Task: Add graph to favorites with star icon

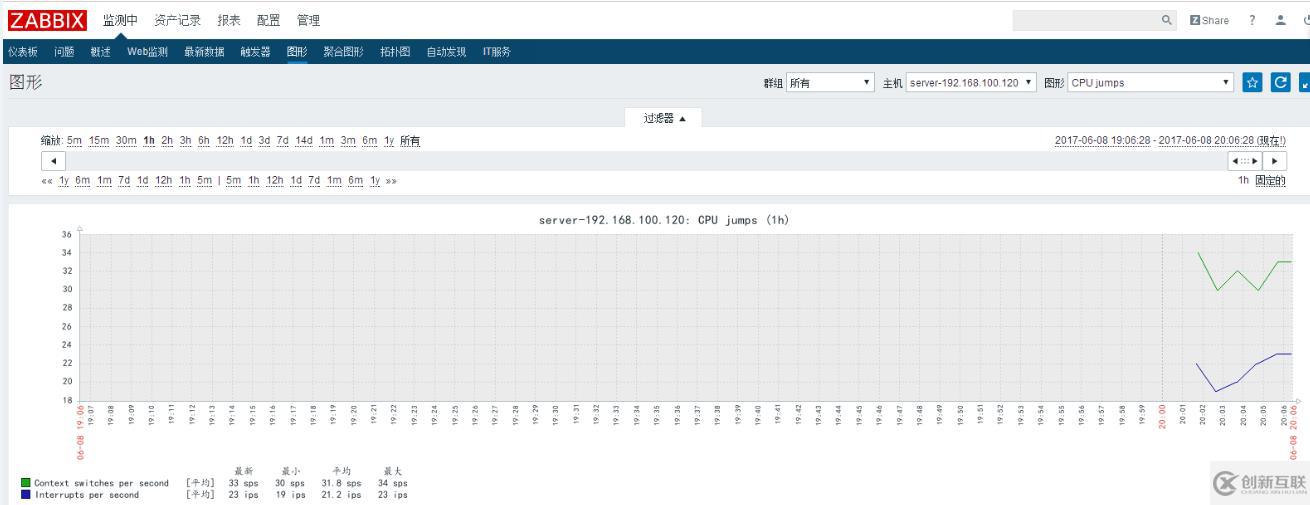Action: 1252,83
